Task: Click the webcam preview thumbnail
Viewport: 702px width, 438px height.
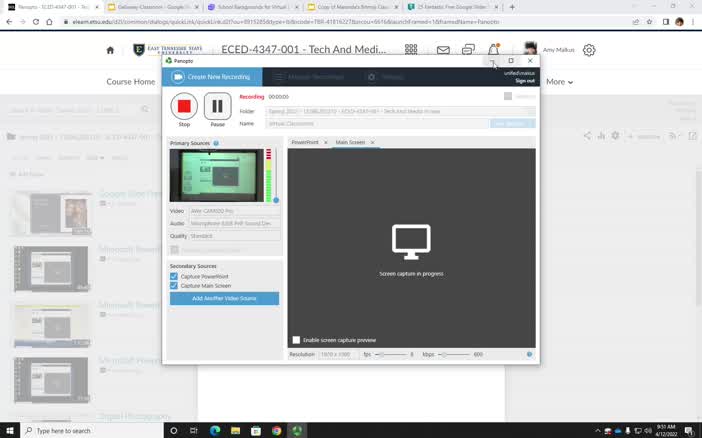Action: click(217, 176)
